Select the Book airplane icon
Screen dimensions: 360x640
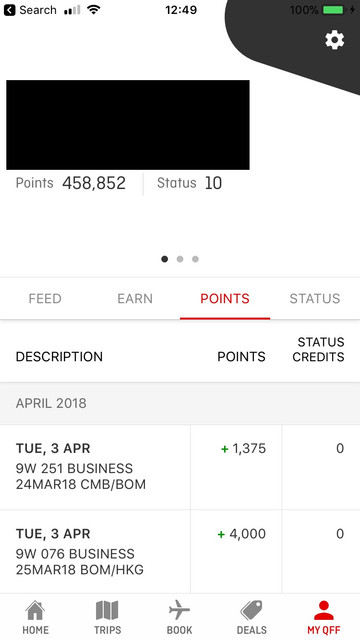tap(180, 610)
